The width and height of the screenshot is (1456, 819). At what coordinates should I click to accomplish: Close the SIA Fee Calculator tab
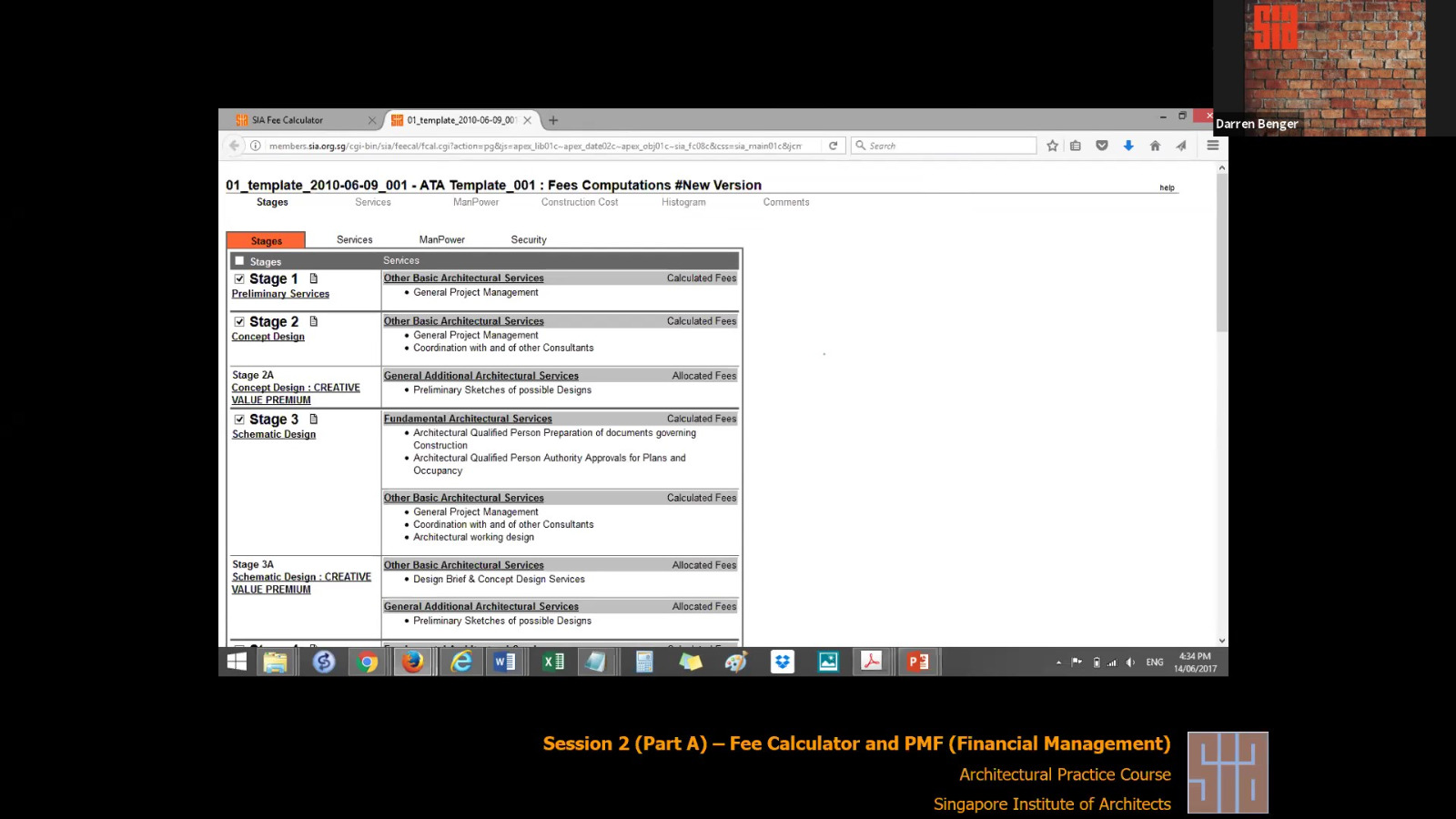[371, 120]
